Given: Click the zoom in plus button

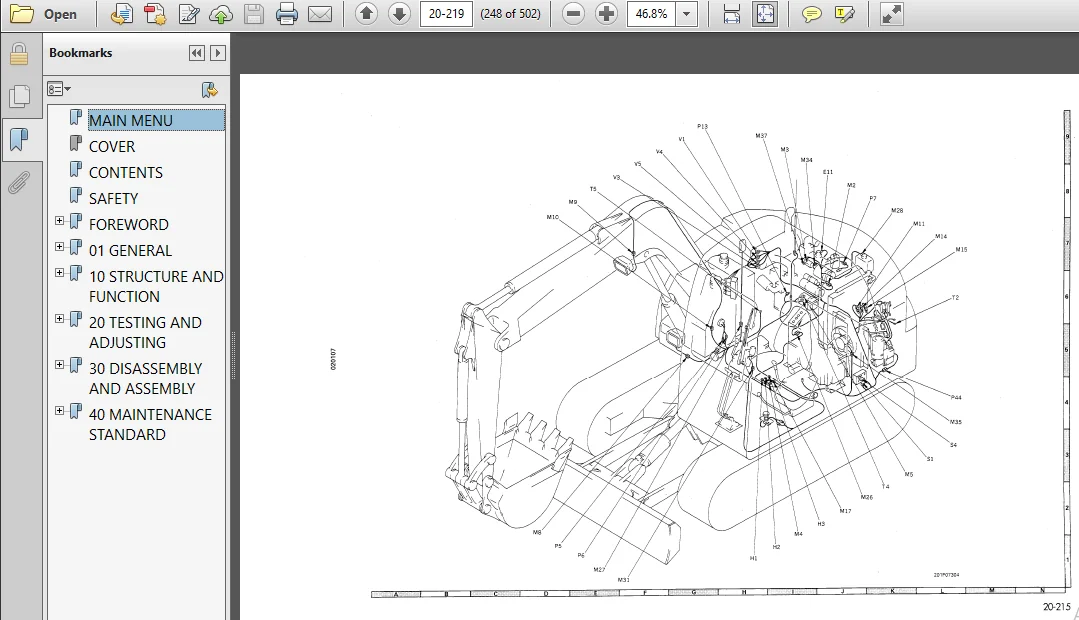Looking at the screenshot, I should pos(606,14).
